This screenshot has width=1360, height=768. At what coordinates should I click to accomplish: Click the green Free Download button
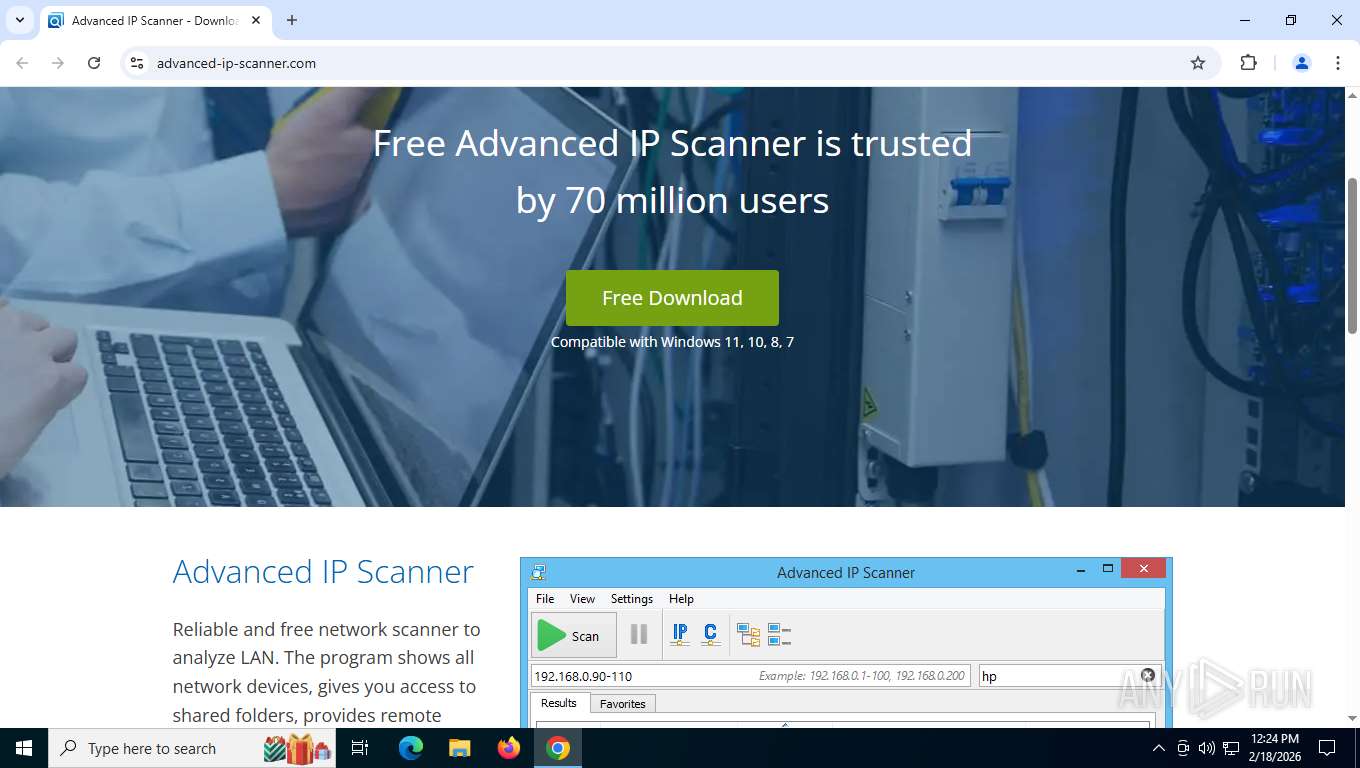(672, 298)
